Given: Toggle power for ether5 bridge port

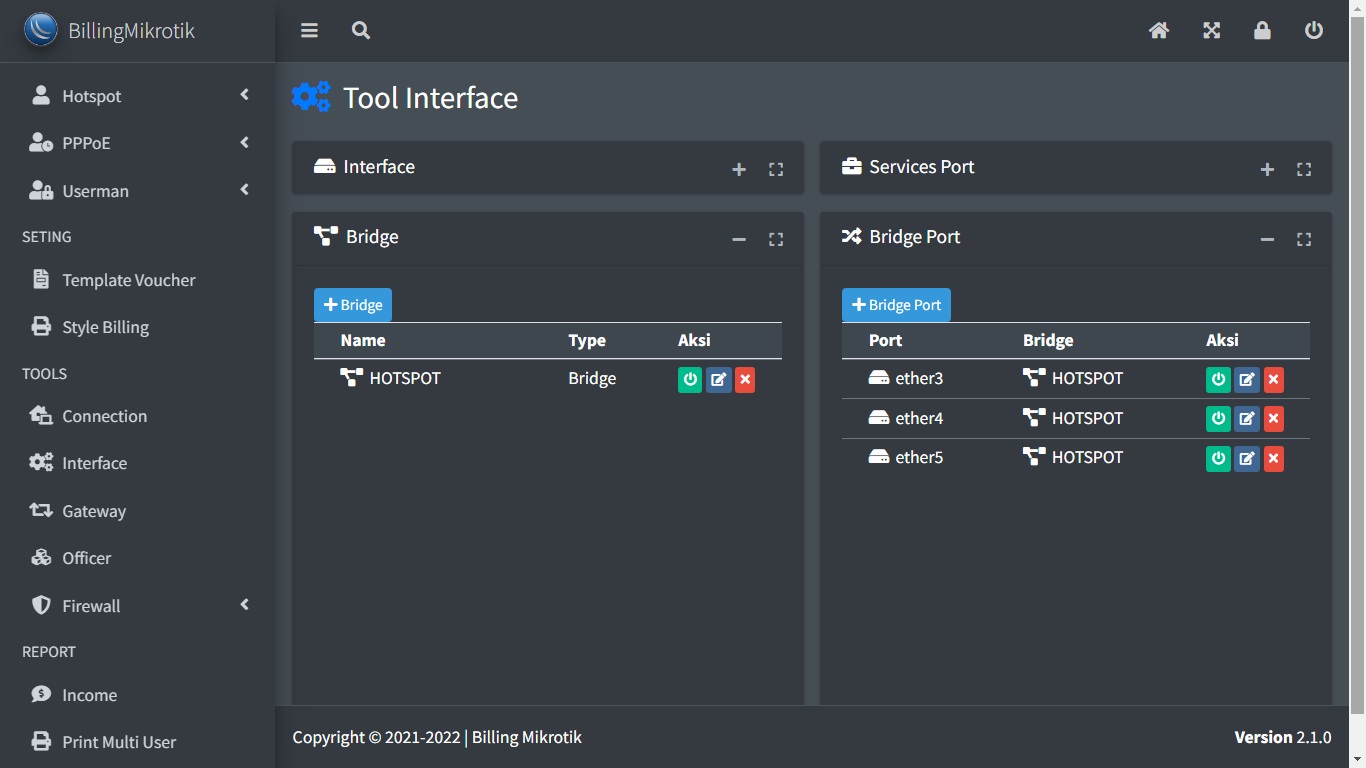Looking at the screenshot, I should click(x=1218, y=459).
